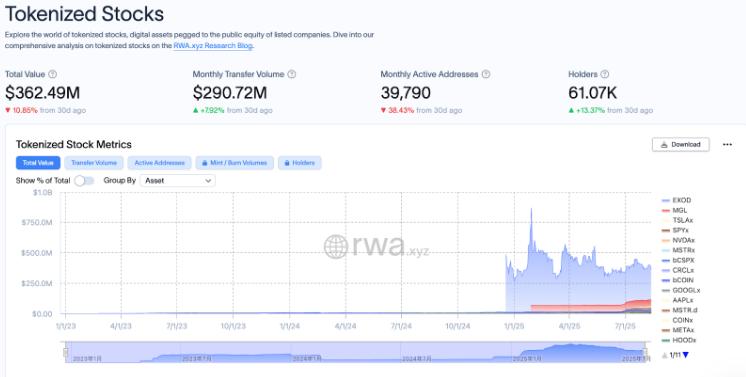
Task: Click the Download button
Action: [681, 145]
